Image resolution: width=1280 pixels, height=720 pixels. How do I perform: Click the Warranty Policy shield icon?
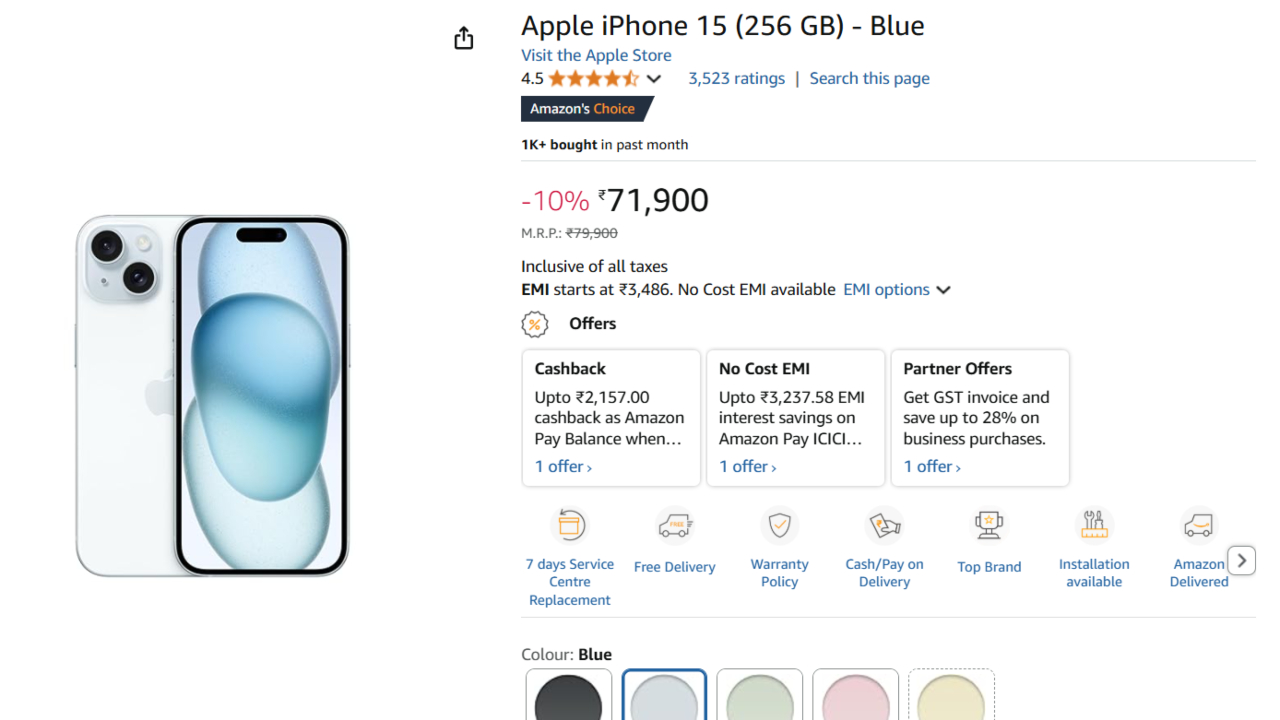pyautogui.click(x=780, y=525)
